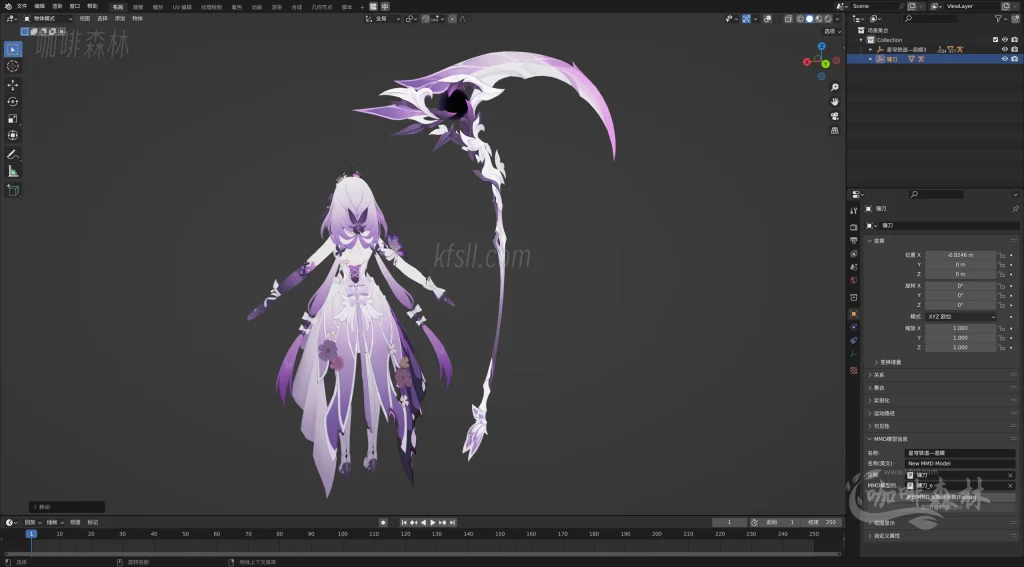Open the 全局 transform orientation dropdown
The width and height of the screenshot is (1024, 567).
pyautogui.click(x=383, y=19)
